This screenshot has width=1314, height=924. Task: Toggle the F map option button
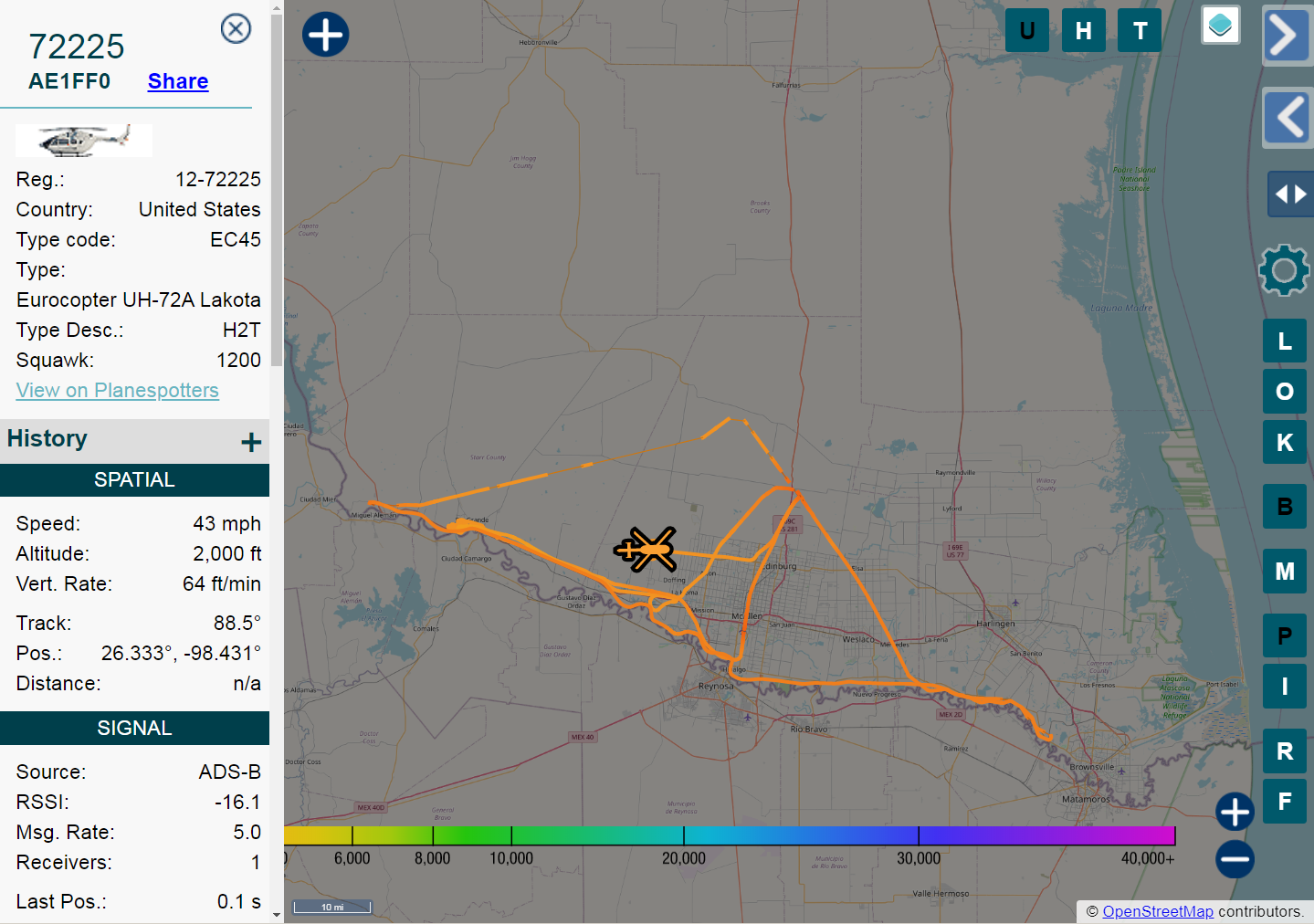click(x=1285, y=802)
